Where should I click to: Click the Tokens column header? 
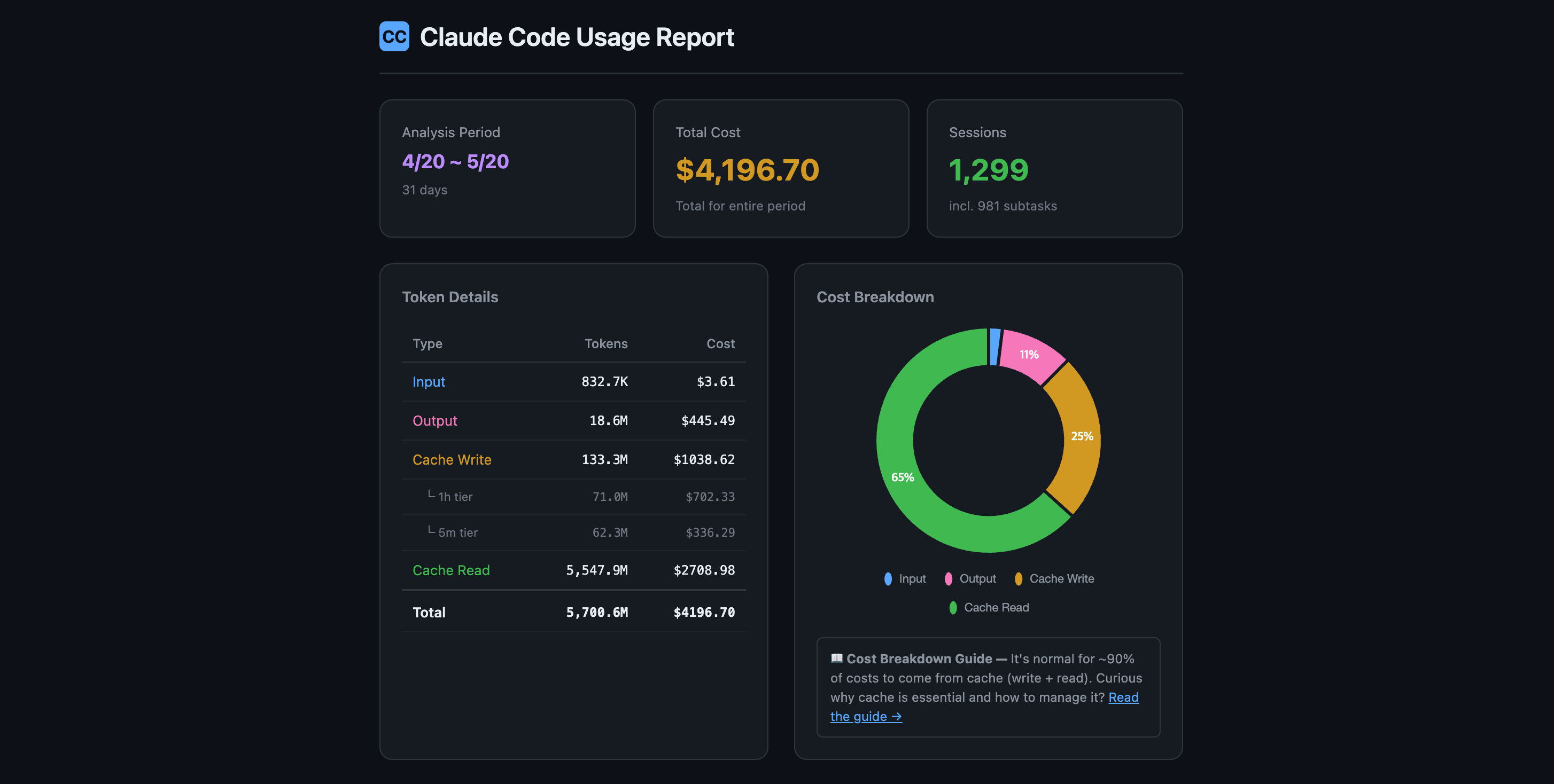tap(605, 344)
